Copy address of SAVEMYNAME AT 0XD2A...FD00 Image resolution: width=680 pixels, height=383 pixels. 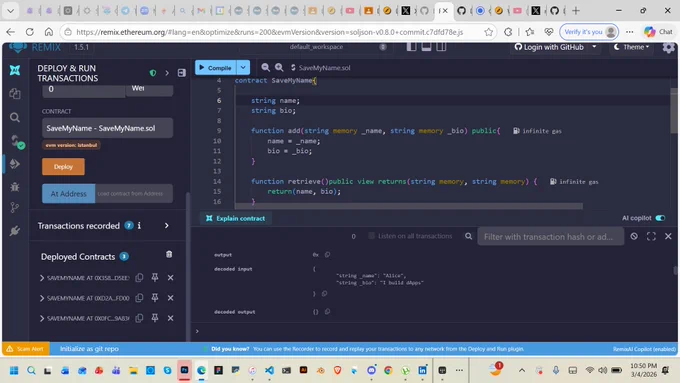pyautogui.click(x=139, y=298)
